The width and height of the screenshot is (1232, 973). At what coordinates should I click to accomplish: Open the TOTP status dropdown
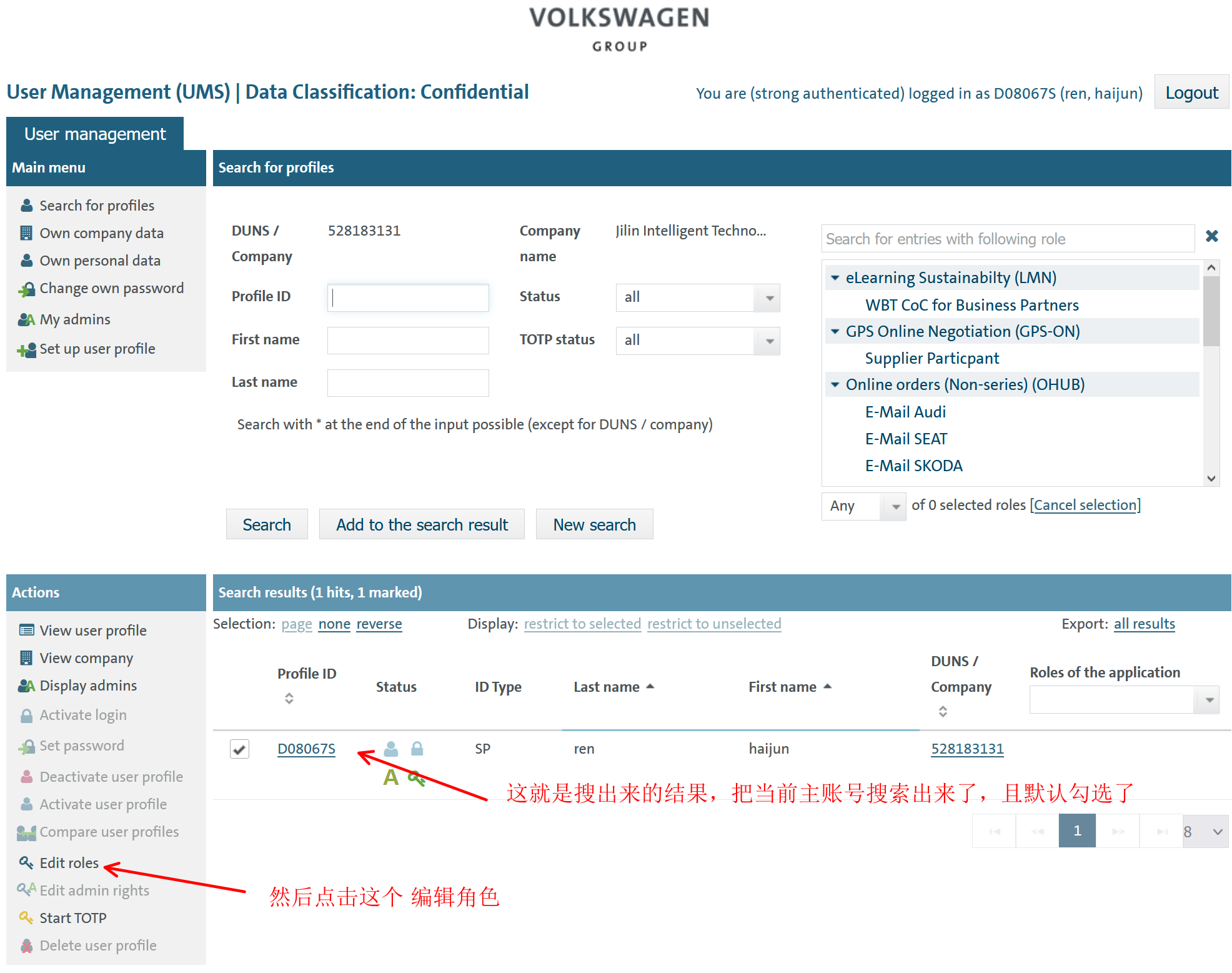pyautogui.click(x=697, y=341)
